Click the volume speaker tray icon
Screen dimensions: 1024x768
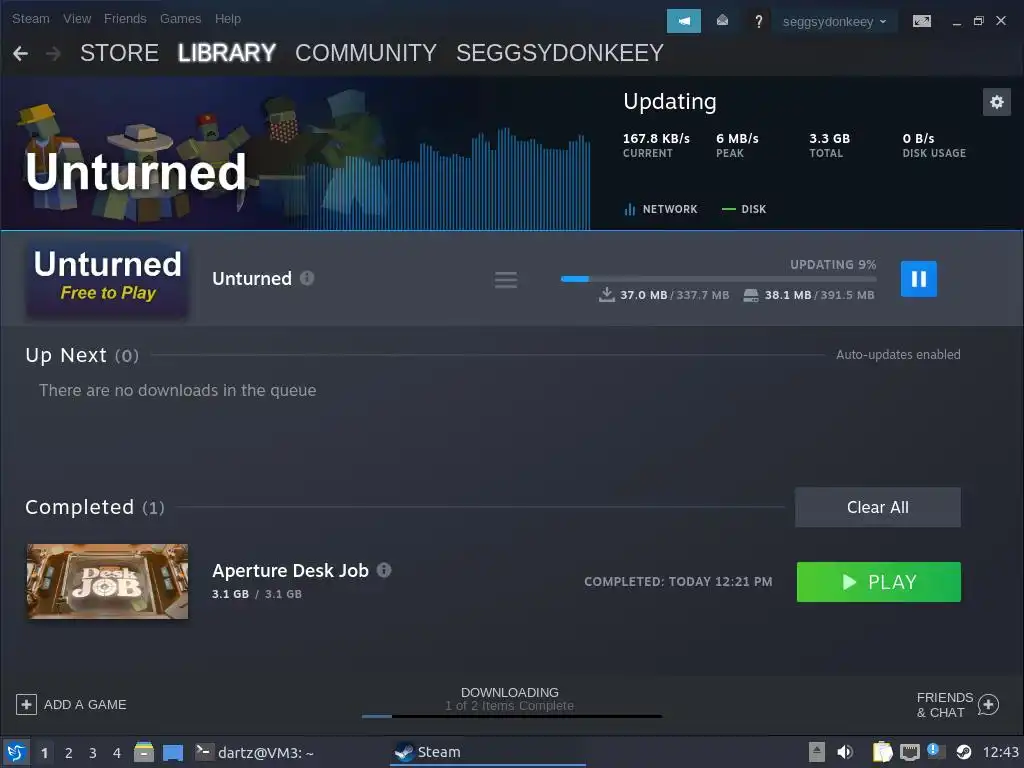[845, 752]
